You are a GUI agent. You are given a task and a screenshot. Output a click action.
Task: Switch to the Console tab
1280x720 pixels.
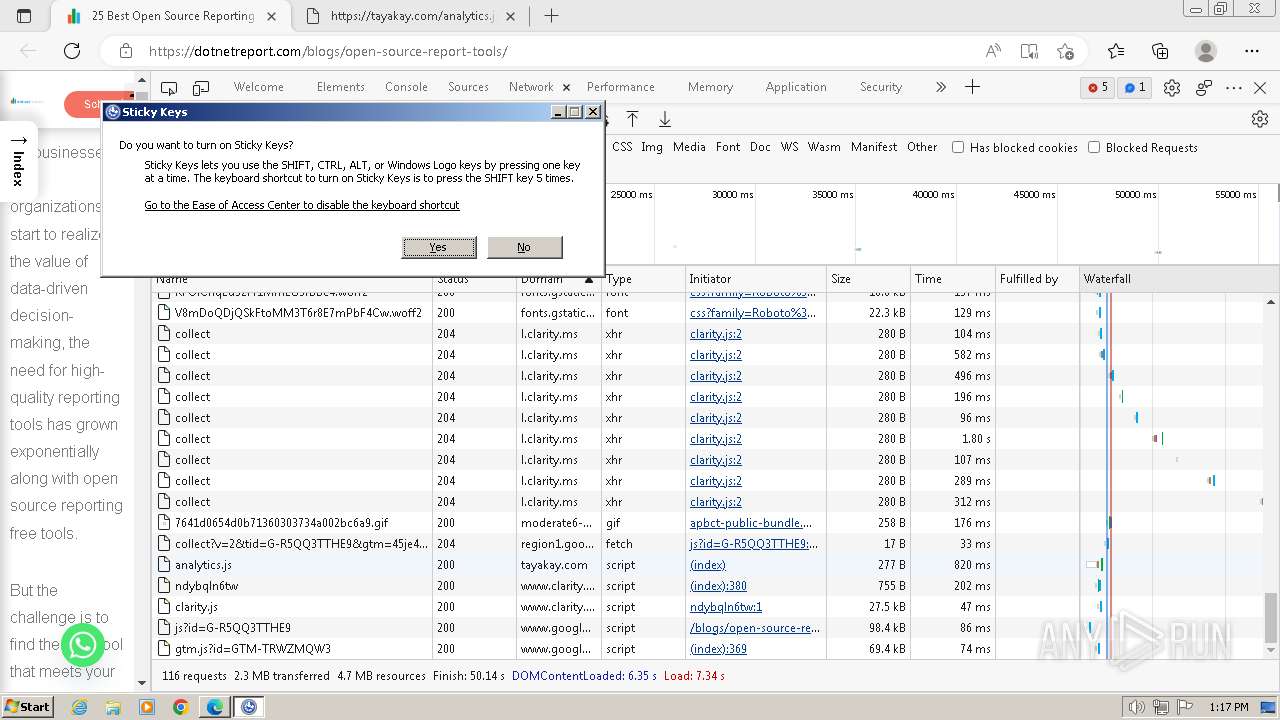(x=406, y=87)
